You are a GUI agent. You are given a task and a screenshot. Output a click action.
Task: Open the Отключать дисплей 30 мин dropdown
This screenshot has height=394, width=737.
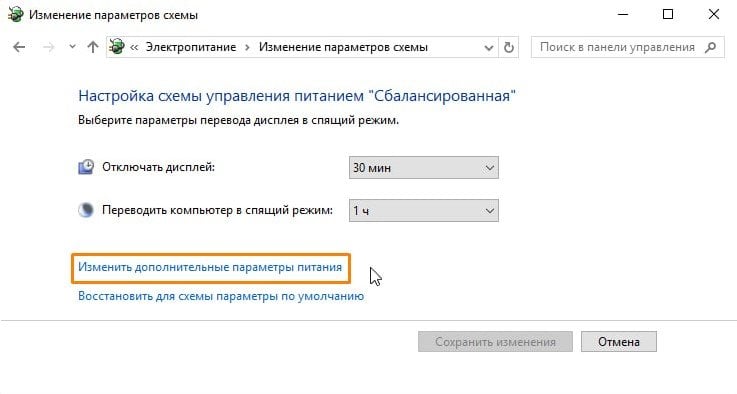(423, 168)
